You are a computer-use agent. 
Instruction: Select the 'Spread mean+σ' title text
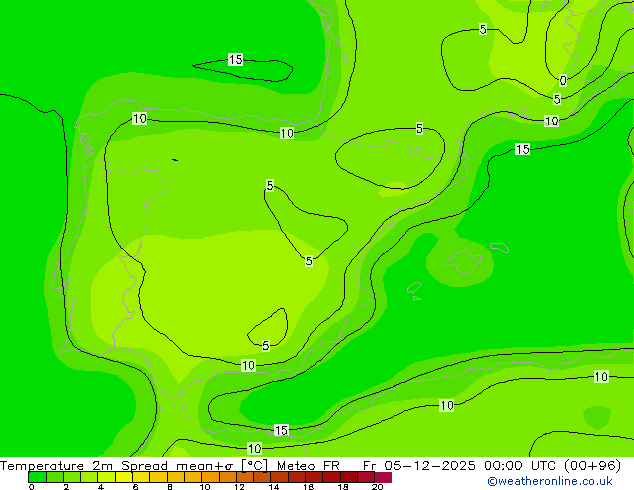pos(177,466)
